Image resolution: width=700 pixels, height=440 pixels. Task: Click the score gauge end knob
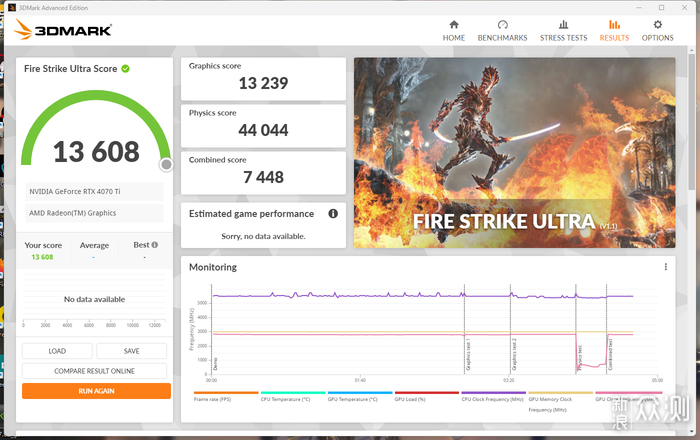click(166, 165)
